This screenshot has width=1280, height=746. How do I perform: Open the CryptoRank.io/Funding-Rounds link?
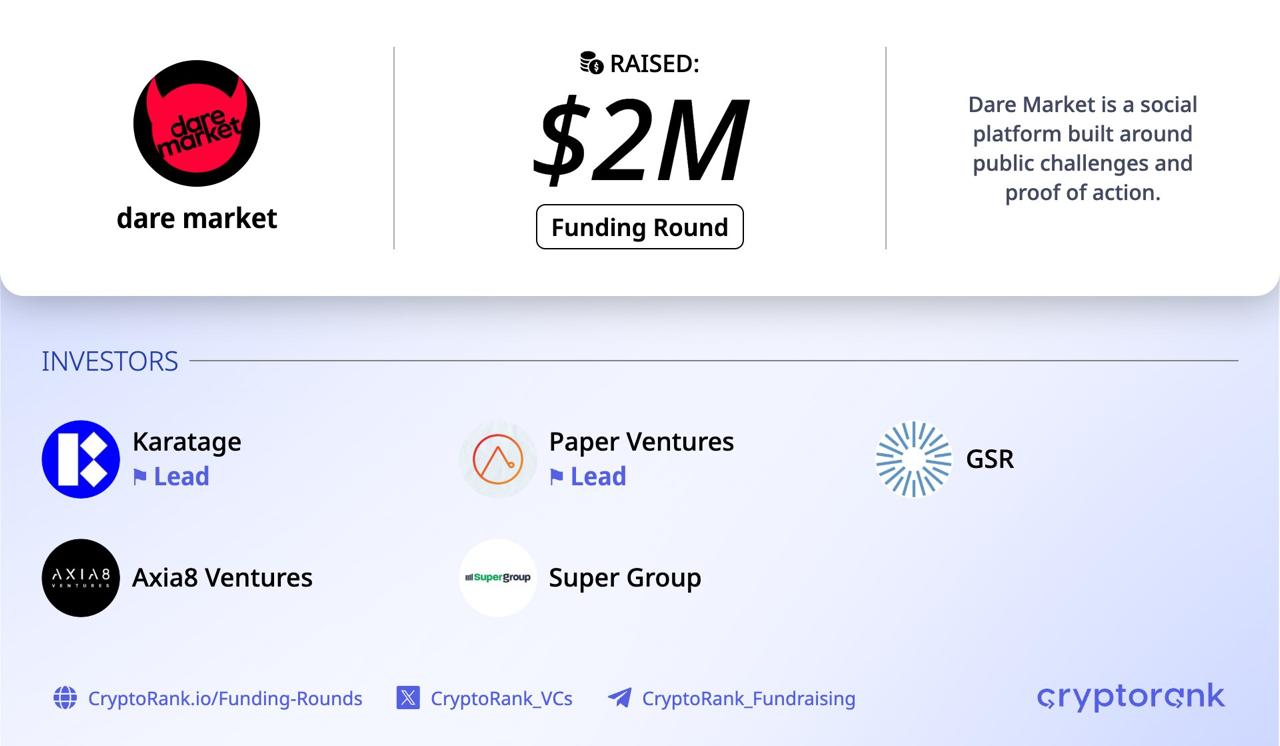click(225, 698)
